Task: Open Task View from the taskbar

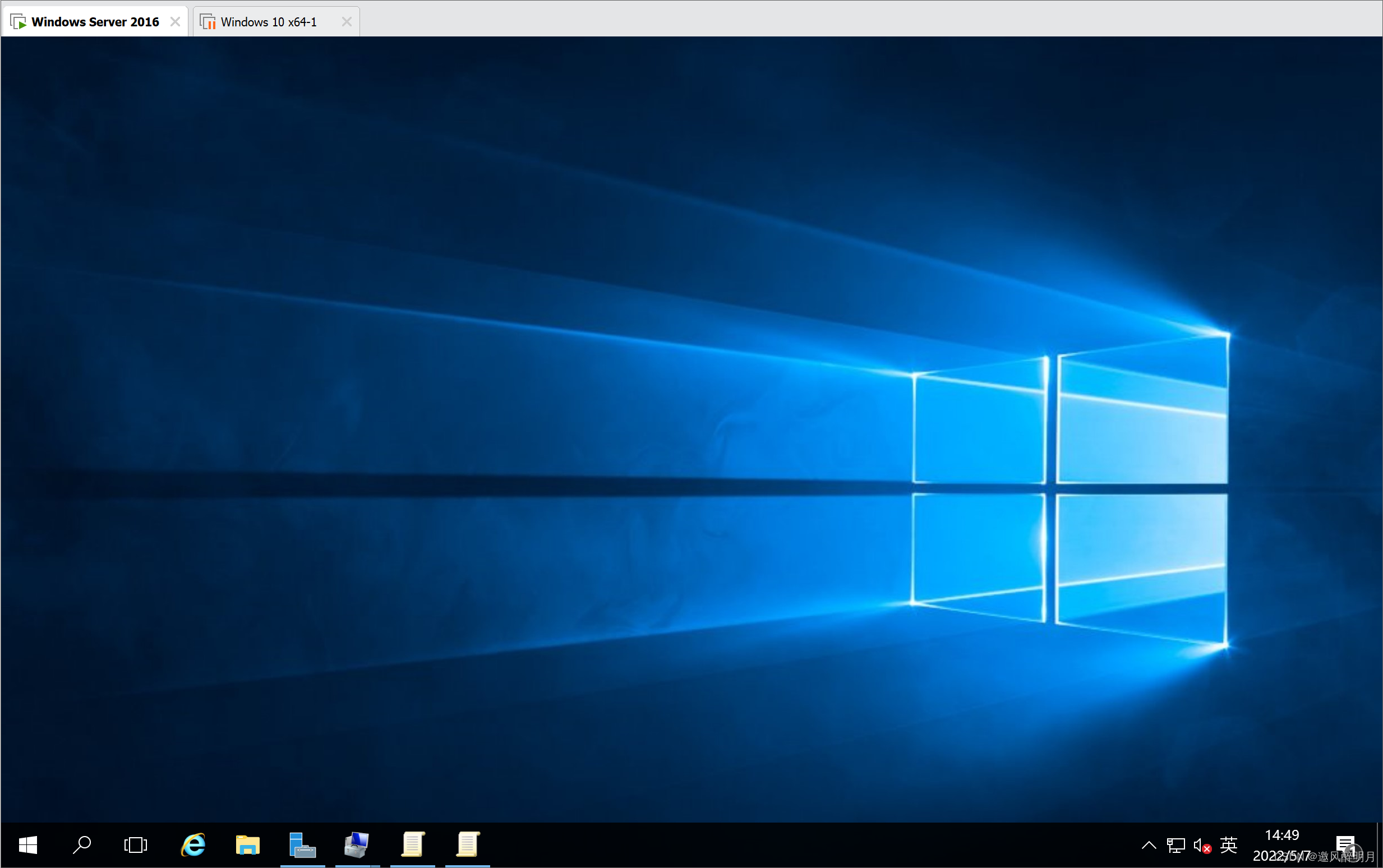Action: coord(136,844)
